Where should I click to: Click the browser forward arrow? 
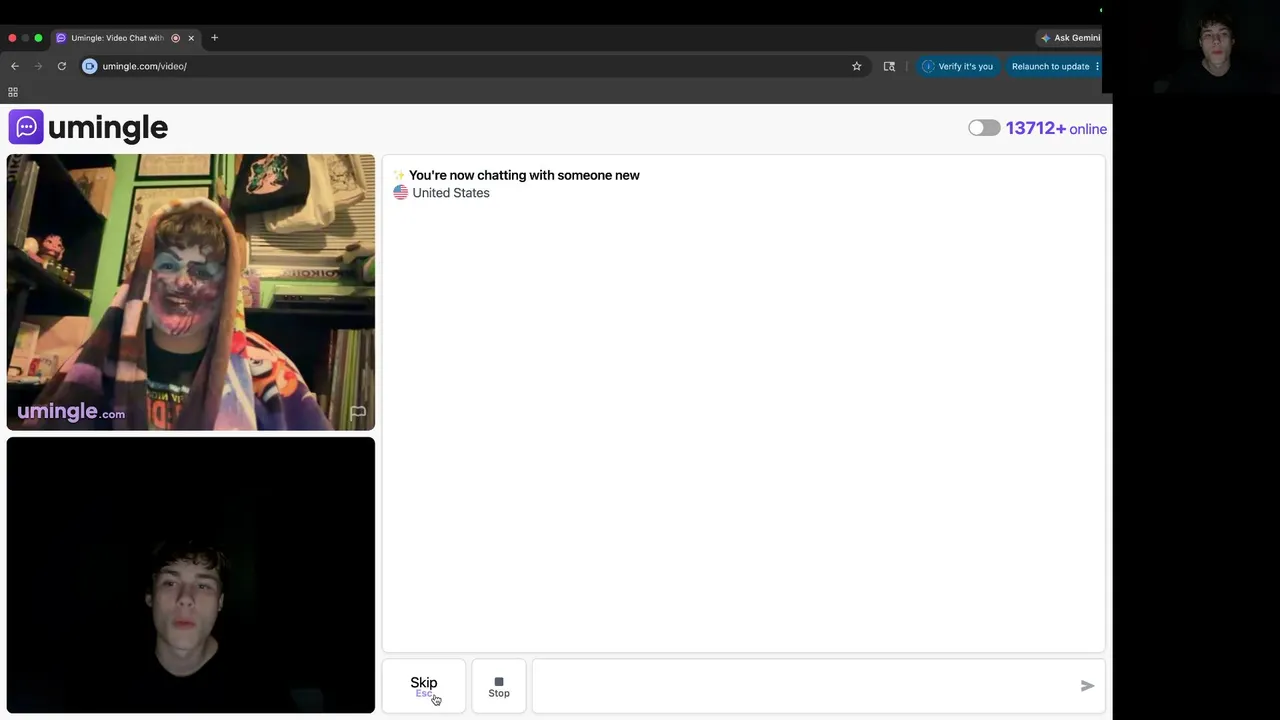[x=38, y=66]
